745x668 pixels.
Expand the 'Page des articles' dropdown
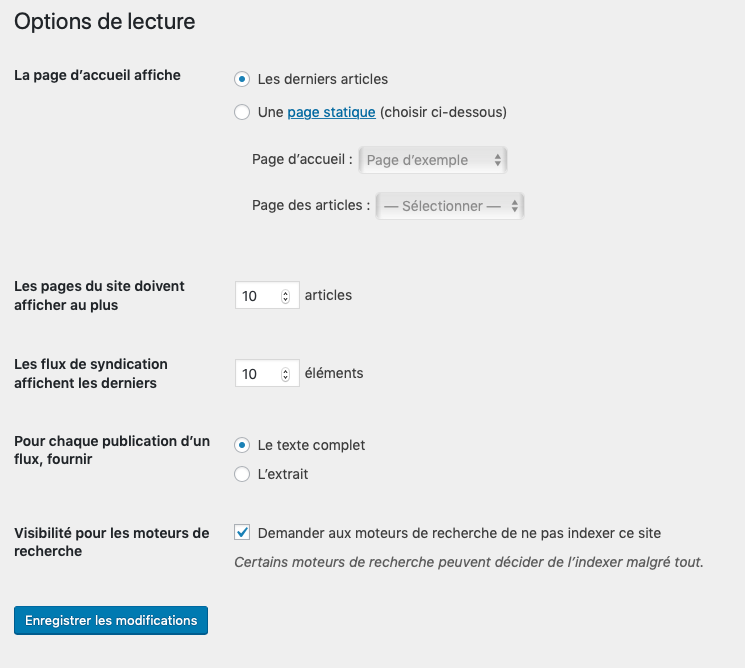pos(450,206)
